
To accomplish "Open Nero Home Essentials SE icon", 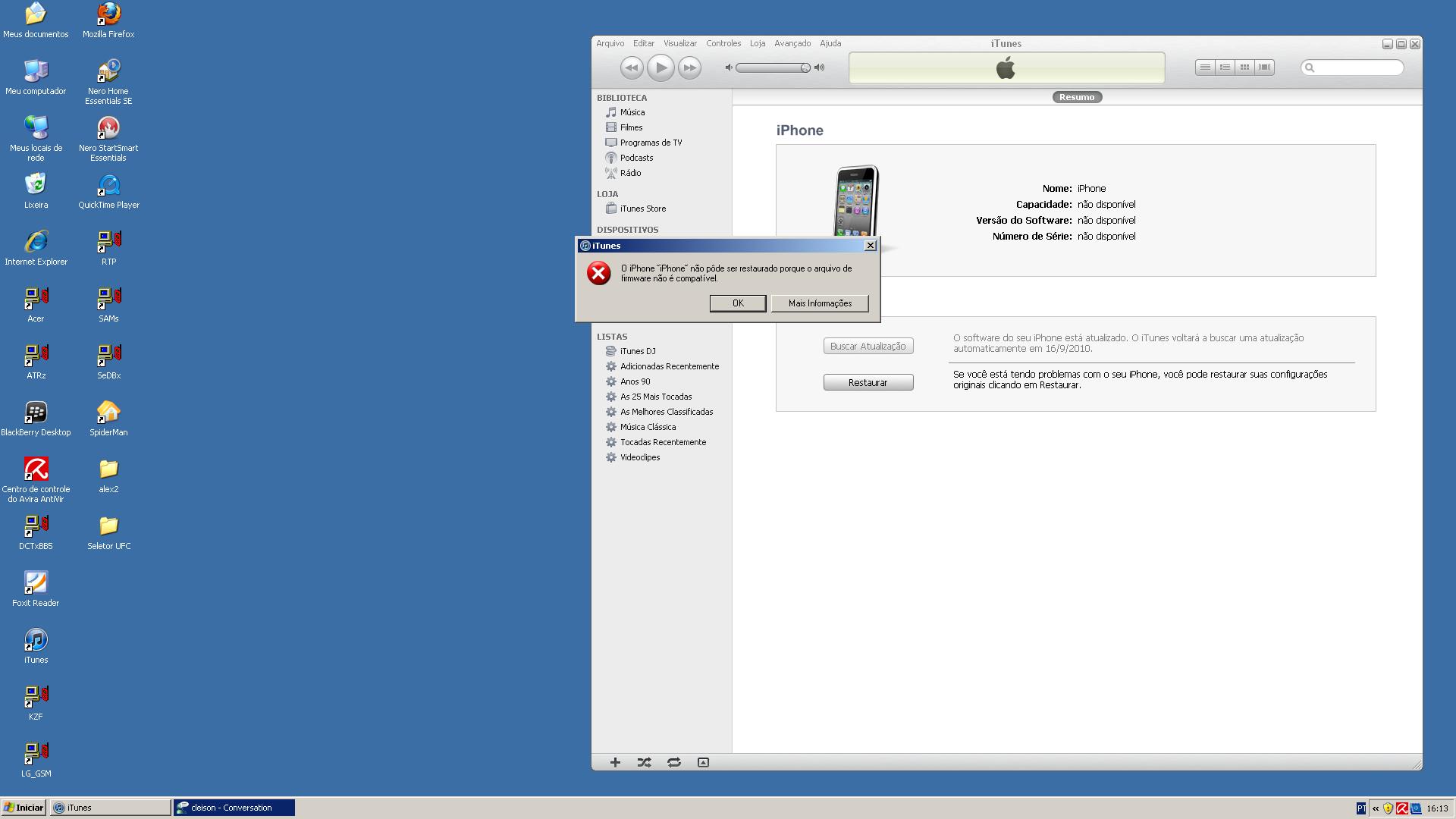I will 108,82.
